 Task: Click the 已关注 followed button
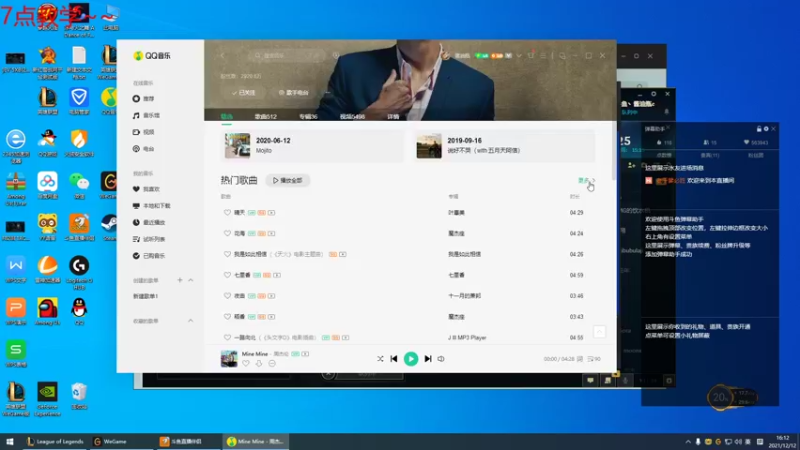coord(243,93)
